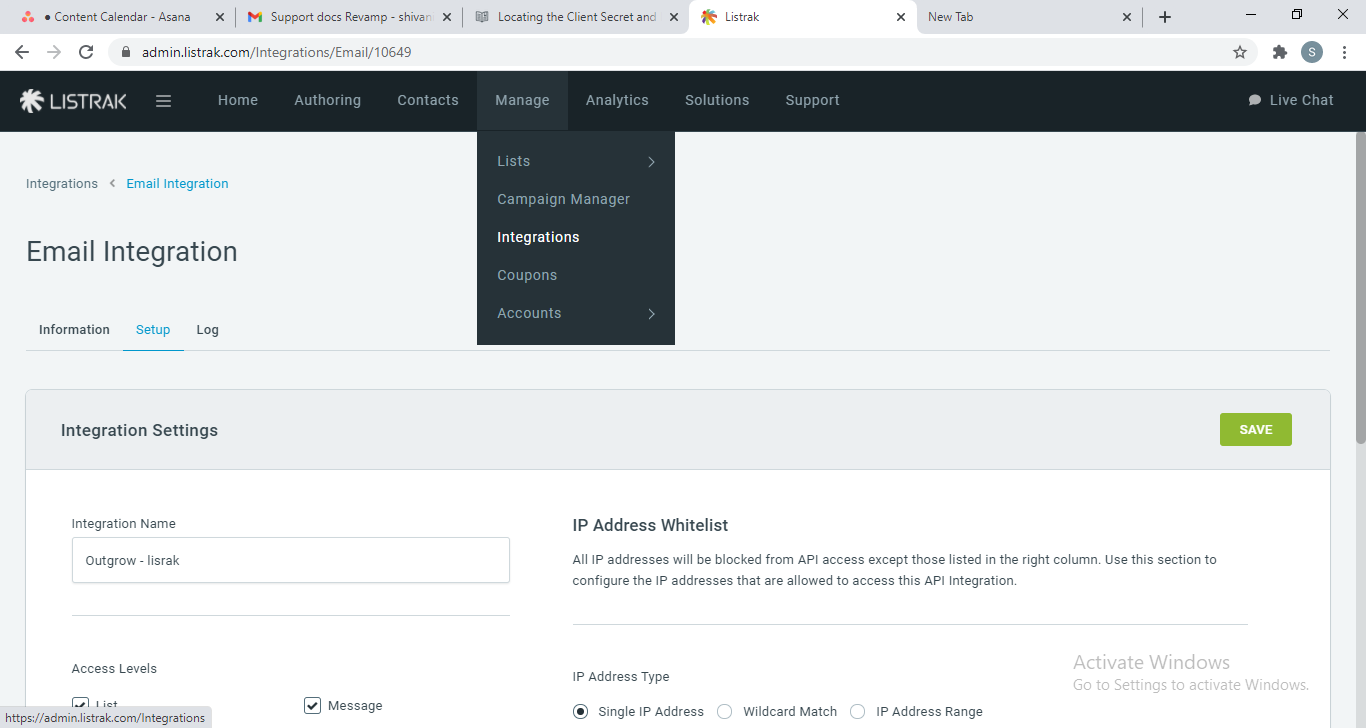Expand the Accounts submenu
The height and width of the screenshot is (728, 1366).
(x=576, y=313)
